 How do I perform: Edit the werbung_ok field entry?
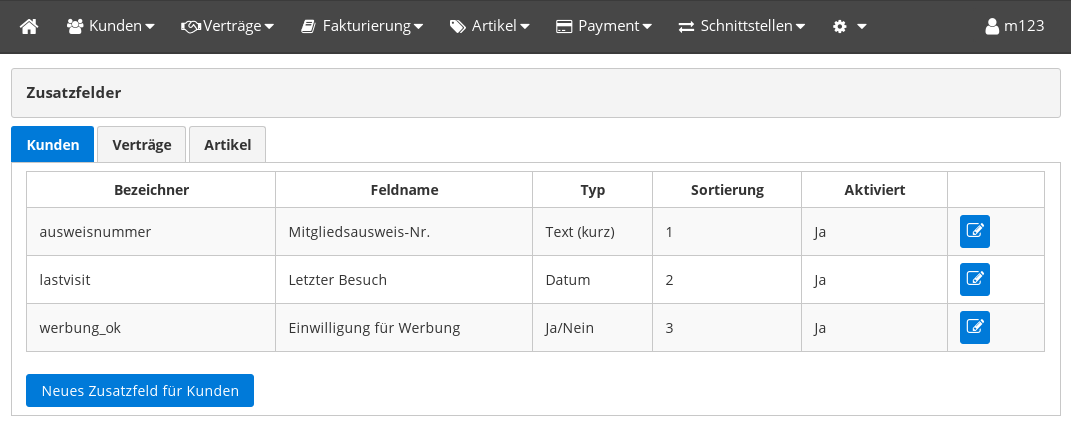(x=974, y=328)
